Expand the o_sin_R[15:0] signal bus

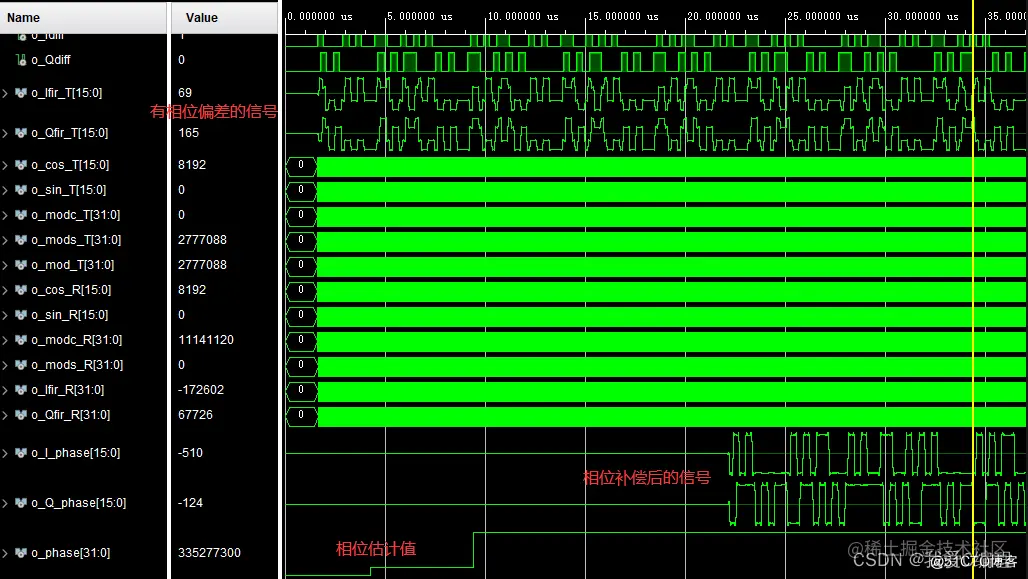[5, 315]
